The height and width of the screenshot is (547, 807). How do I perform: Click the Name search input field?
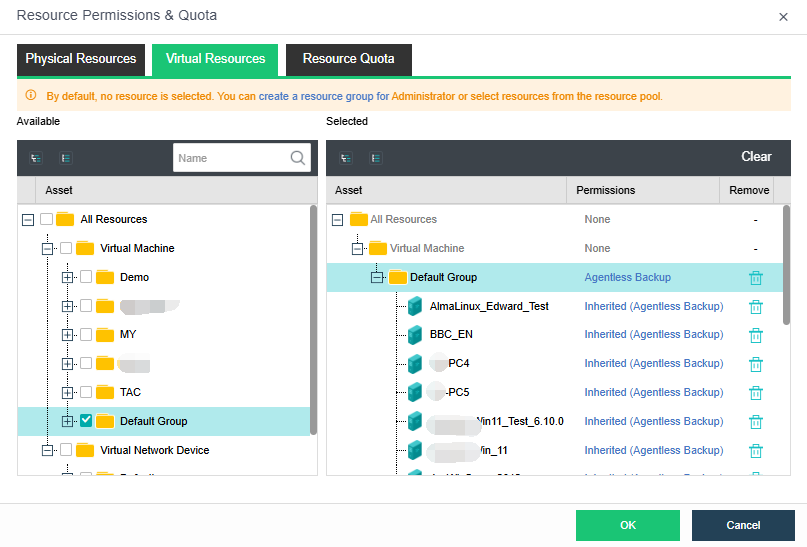point(230,158)
